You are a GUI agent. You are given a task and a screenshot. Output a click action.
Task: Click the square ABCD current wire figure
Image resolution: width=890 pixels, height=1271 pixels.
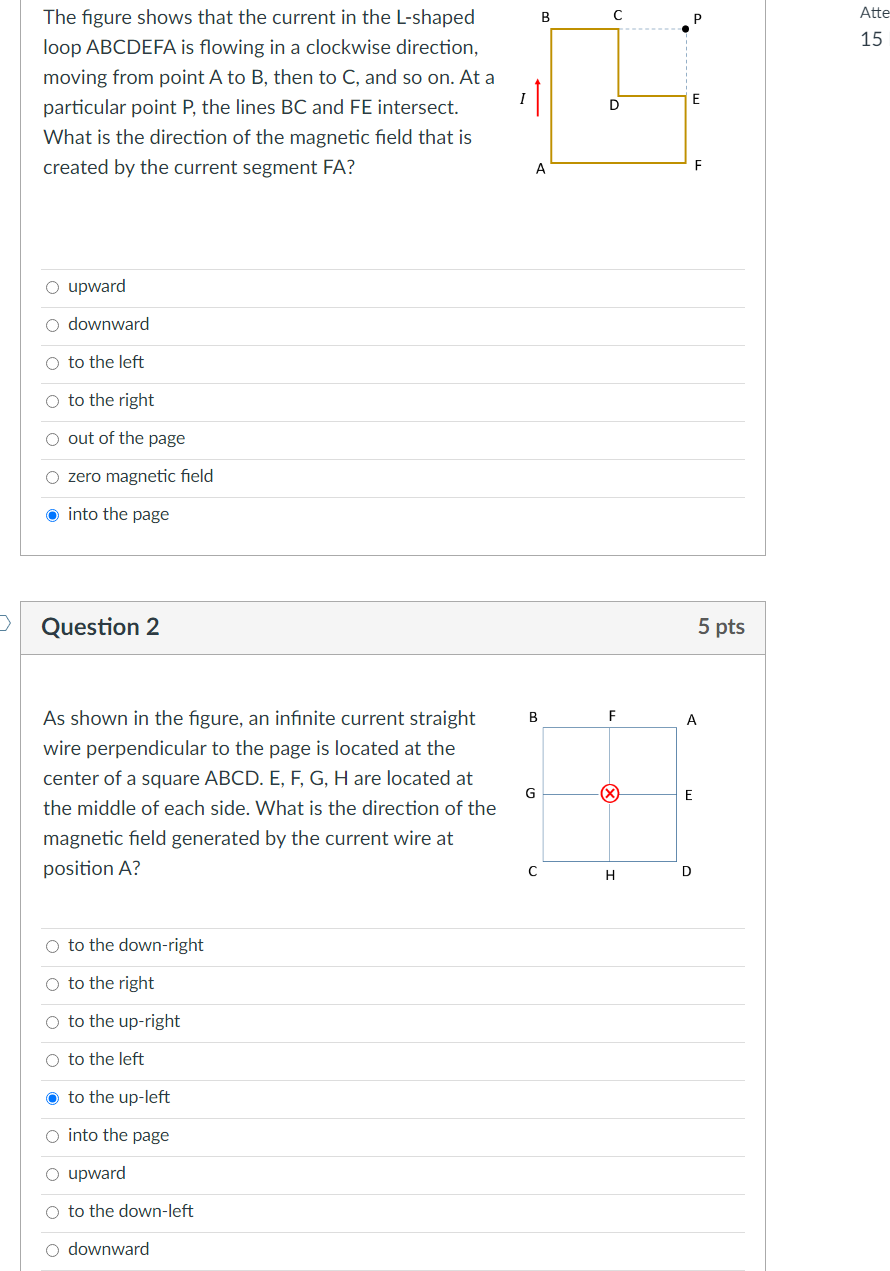608,795
